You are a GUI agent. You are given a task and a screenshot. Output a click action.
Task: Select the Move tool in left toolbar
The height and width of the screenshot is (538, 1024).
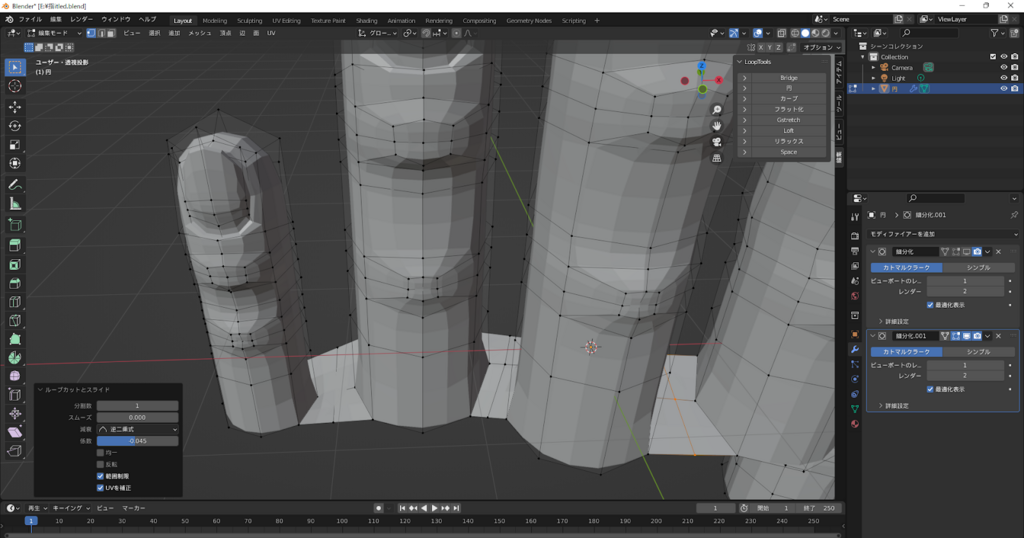[x=15, y=106]
